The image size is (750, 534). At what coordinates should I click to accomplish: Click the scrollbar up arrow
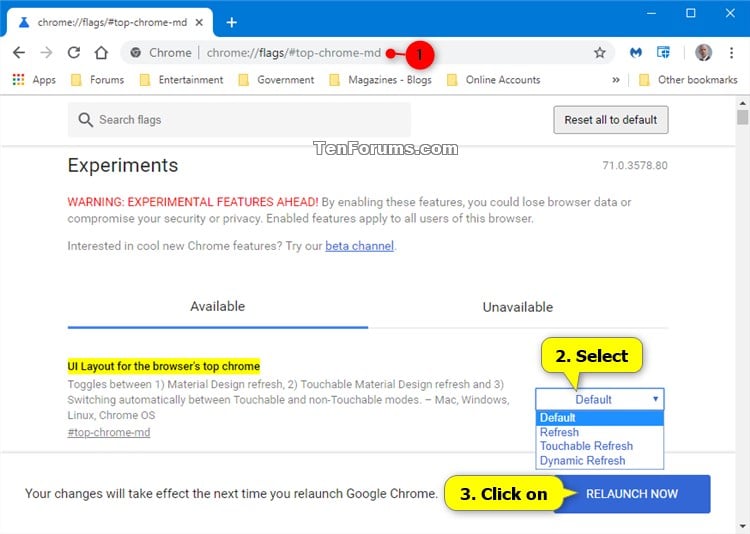[742, 103]
